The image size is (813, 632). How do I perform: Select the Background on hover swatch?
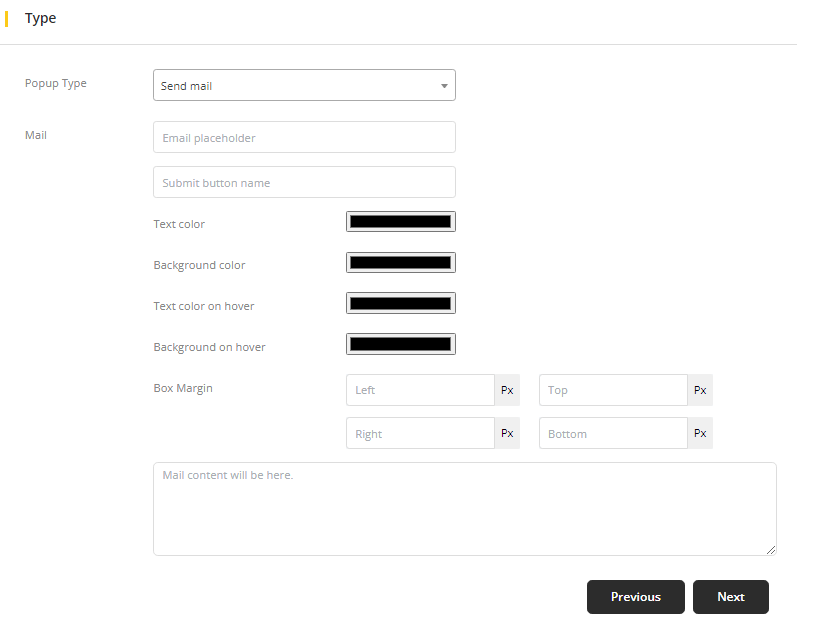400,344
